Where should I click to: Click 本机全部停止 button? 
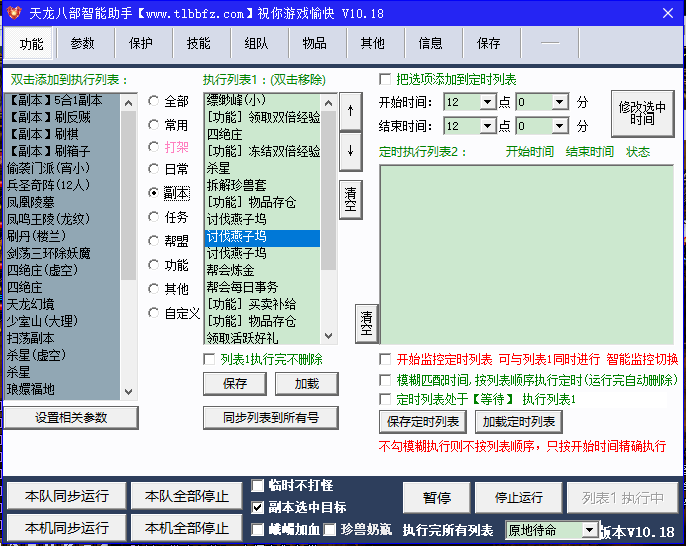click(186, 528)
